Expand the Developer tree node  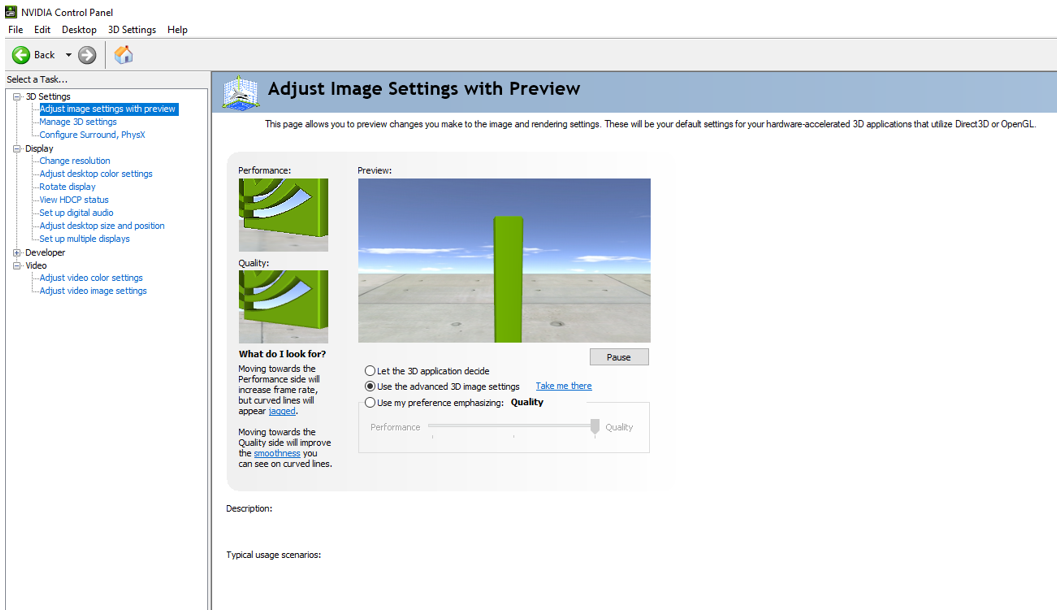click(x=17, y=253)
